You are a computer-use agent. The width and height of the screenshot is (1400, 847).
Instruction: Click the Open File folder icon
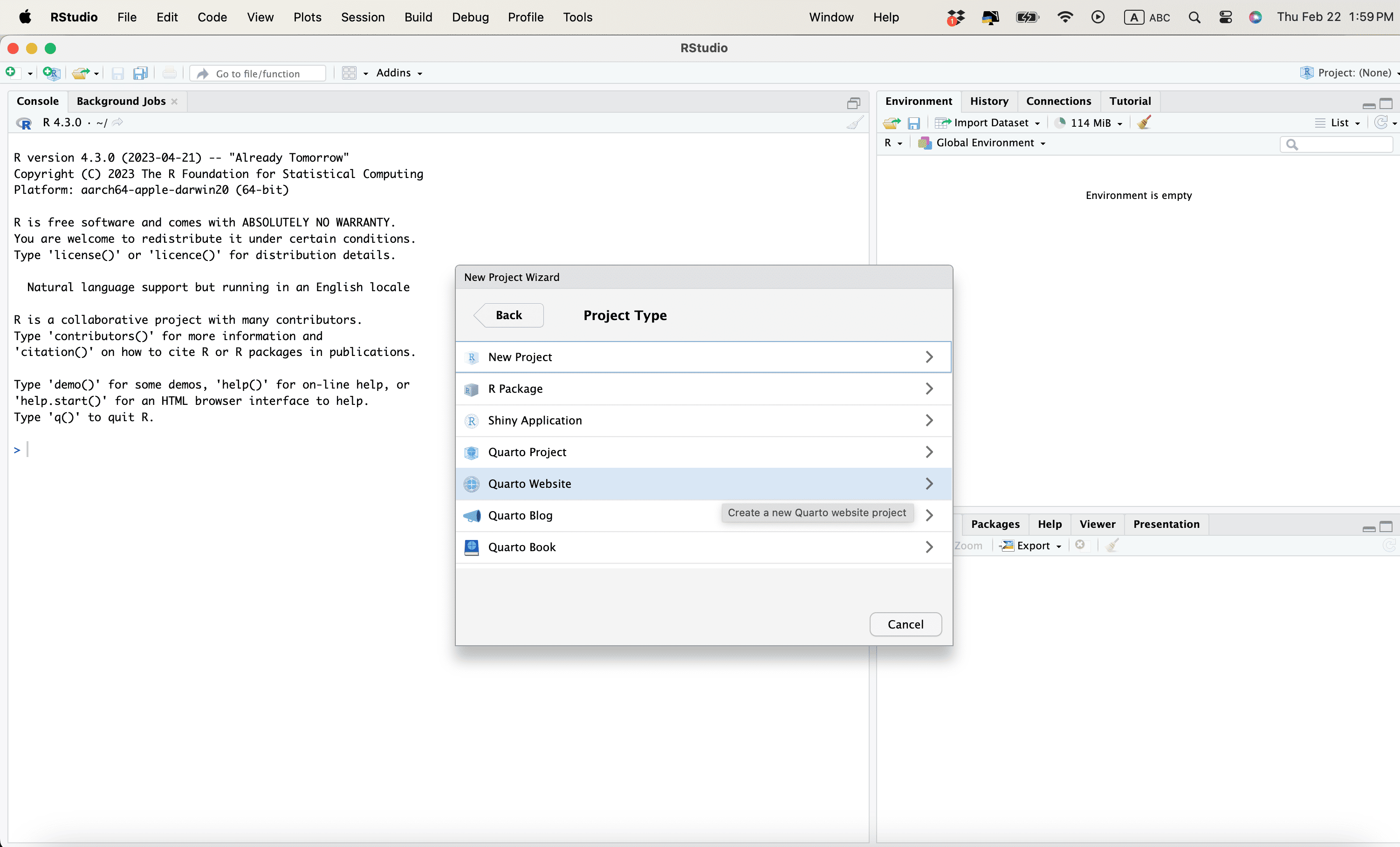click(81, 73)
